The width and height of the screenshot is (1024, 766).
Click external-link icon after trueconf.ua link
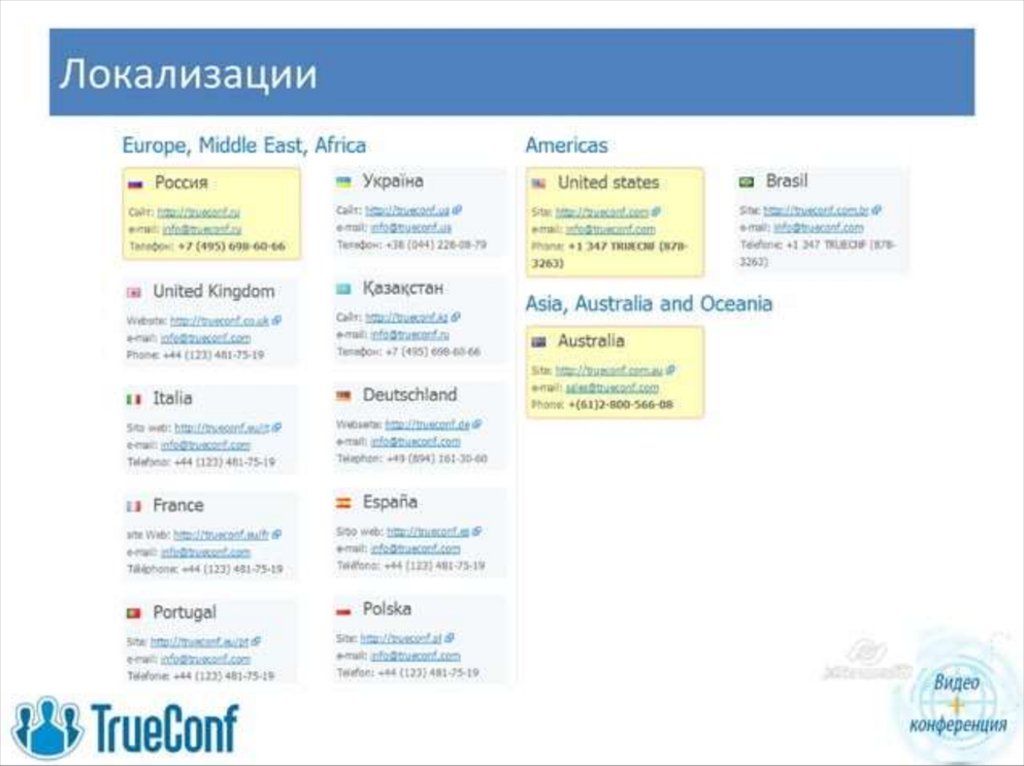[x=457, y=210]
